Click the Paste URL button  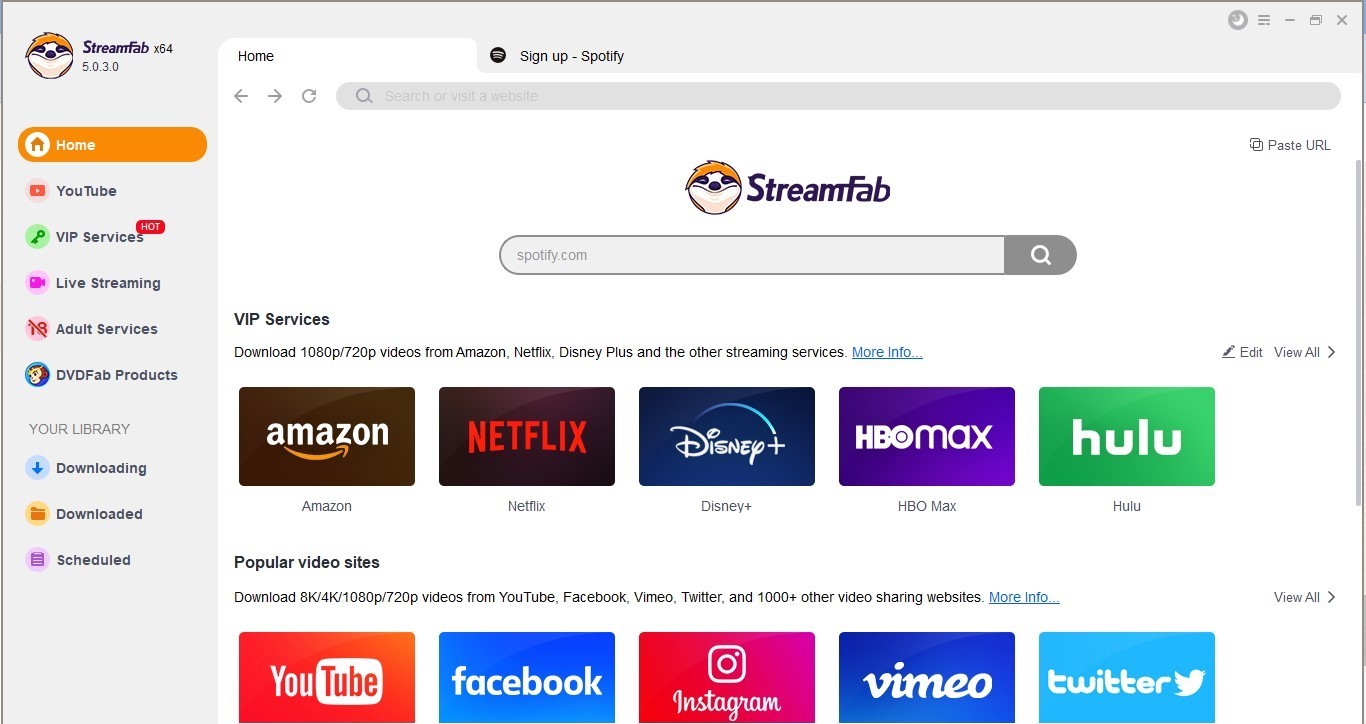1290,144
